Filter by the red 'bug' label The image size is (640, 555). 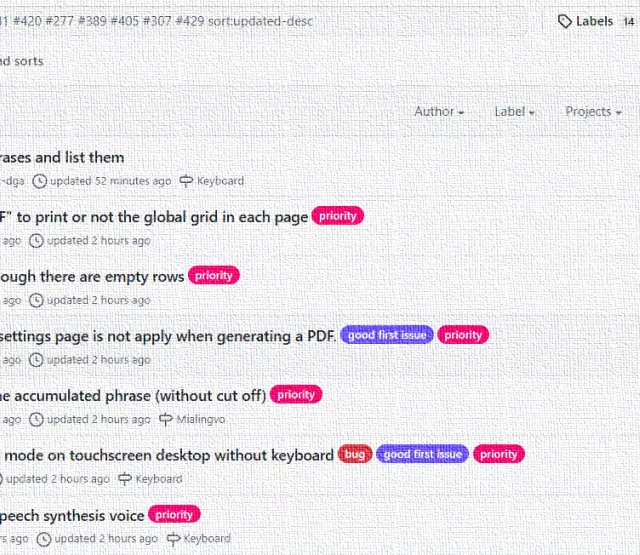[x=355, y=455]
